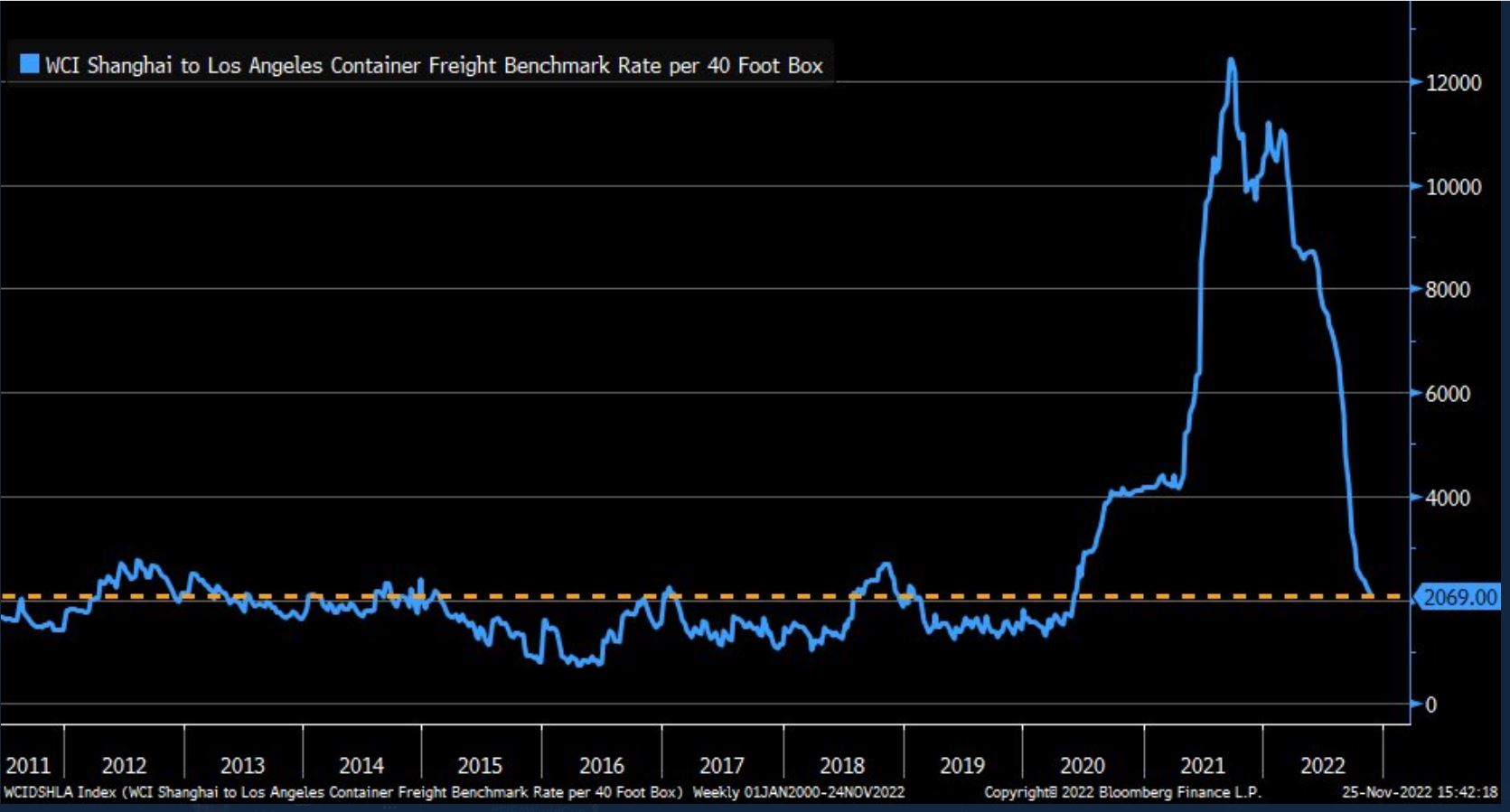Viewport: 1510px width, 812px height.
Task: Select the 2016 year on the time axis
Action: (x=601, y=766)
